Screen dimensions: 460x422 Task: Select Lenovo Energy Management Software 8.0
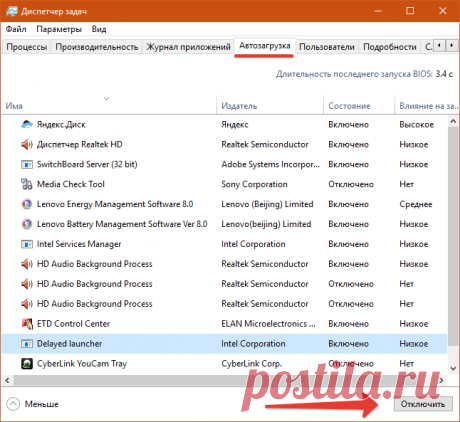pos(115,204)
